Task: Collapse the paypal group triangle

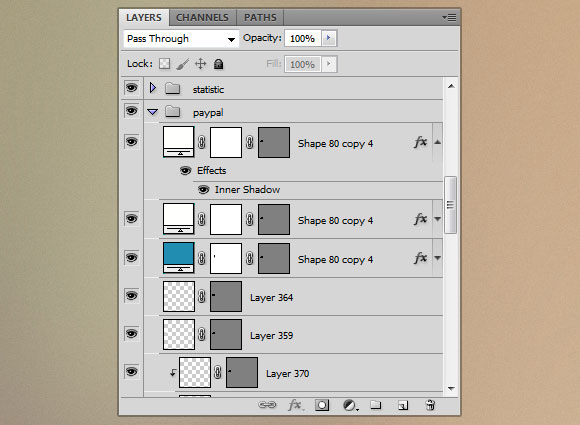Action: coord(152,112)
